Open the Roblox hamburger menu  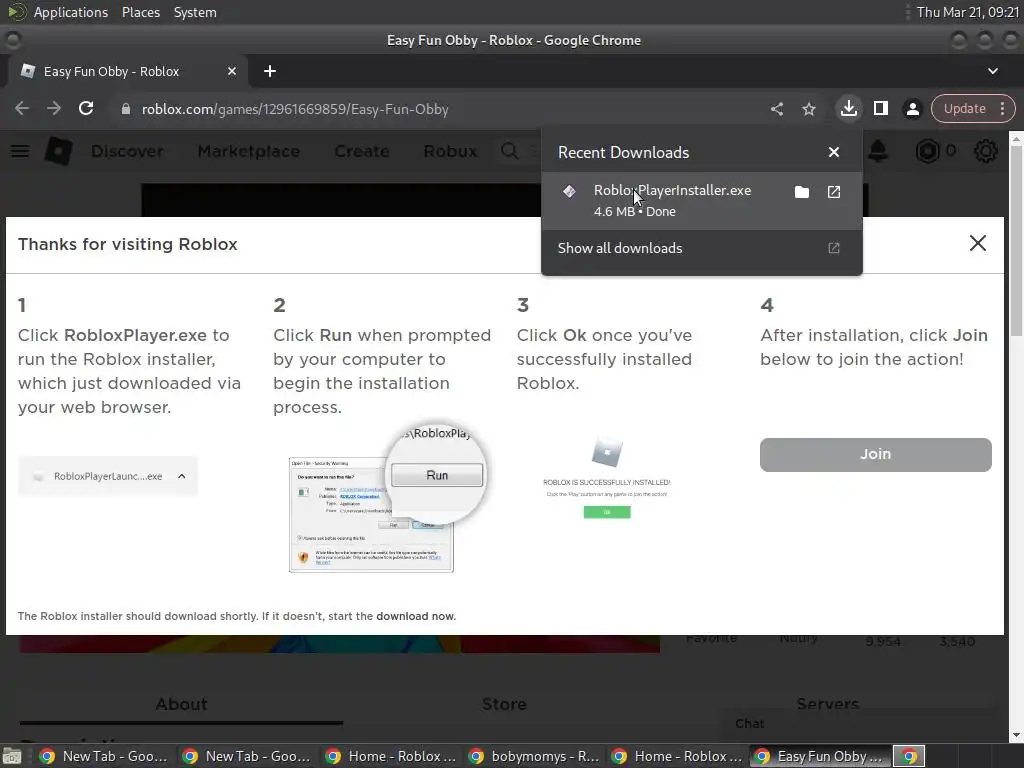click(20, 151)
